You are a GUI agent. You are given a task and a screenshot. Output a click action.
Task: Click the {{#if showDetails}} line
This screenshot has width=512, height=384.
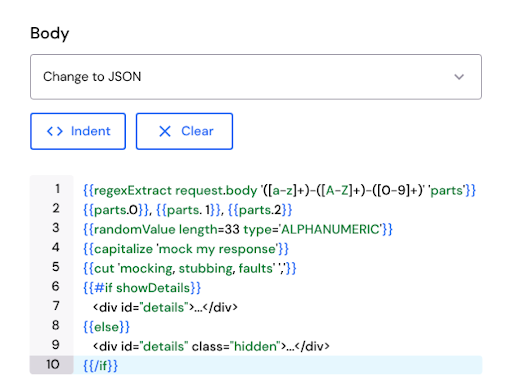click(x=142, y=288)
